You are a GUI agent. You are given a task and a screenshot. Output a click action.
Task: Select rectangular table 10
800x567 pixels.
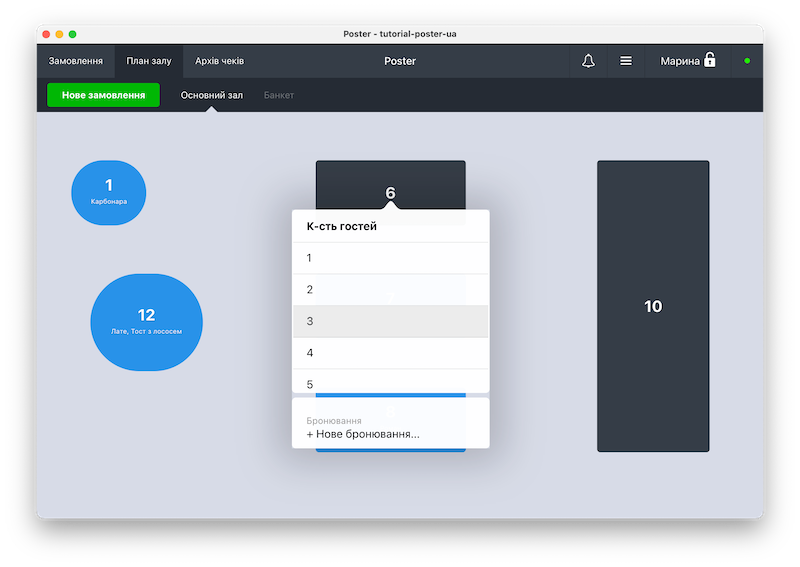(653, 306)
